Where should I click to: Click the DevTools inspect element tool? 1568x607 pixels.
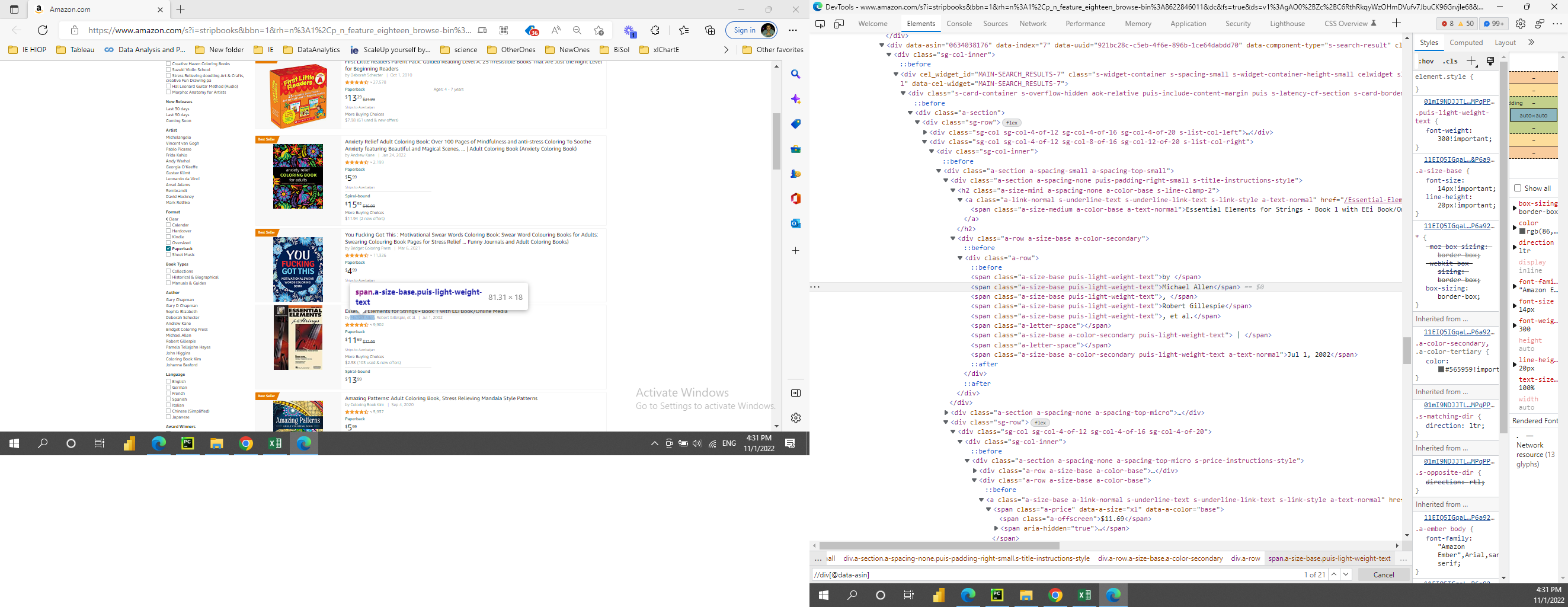(820, 24)
